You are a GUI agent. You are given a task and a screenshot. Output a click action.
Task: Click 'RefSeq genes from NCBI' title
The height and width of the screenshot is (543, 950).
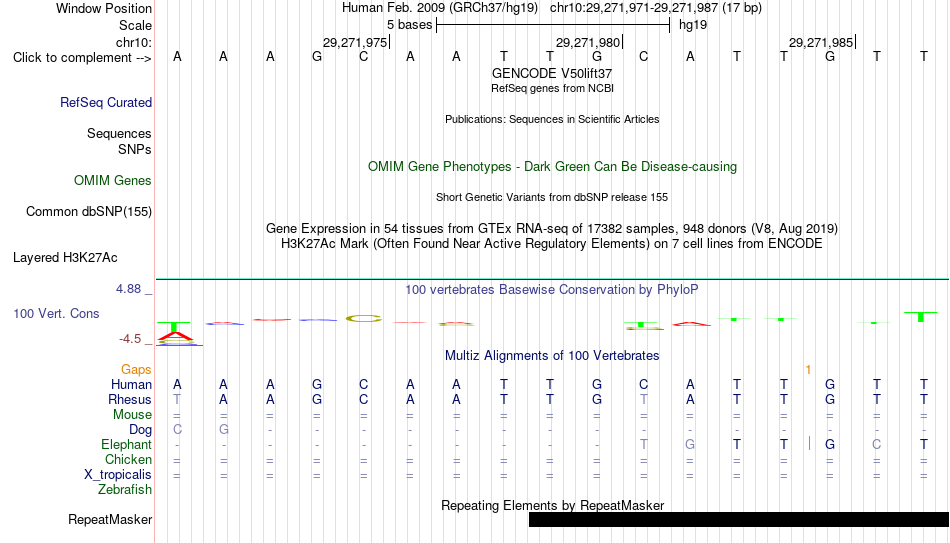tap(552, 88)
